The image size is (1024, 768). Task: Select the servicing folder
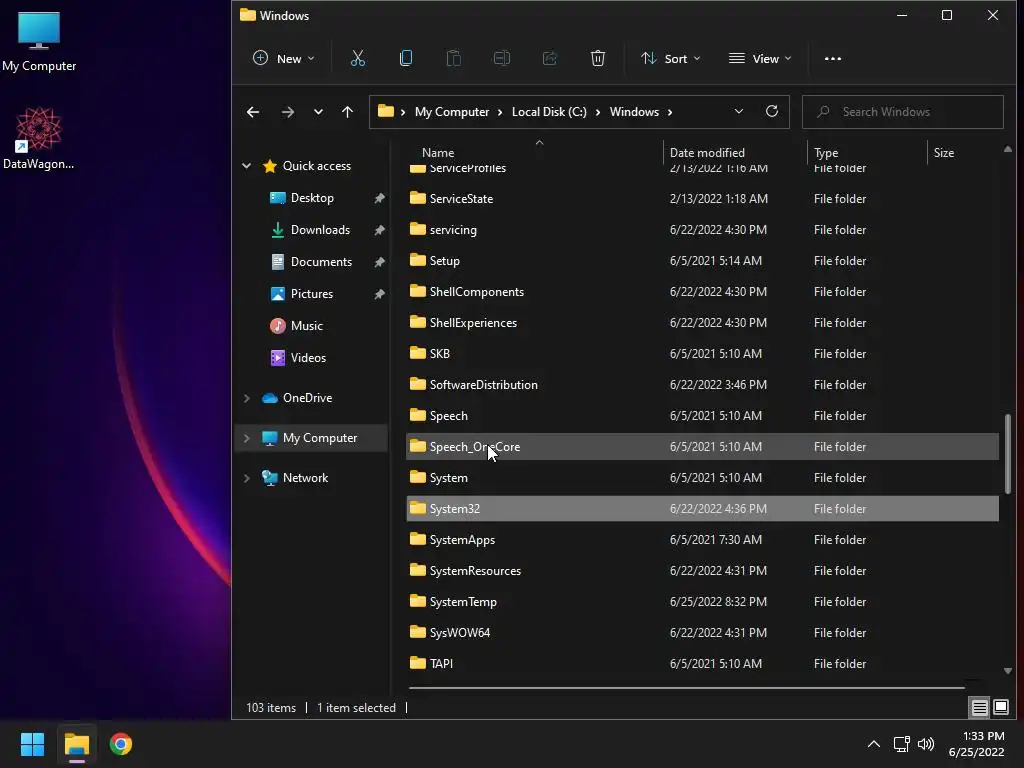click(x=702, y=230)
